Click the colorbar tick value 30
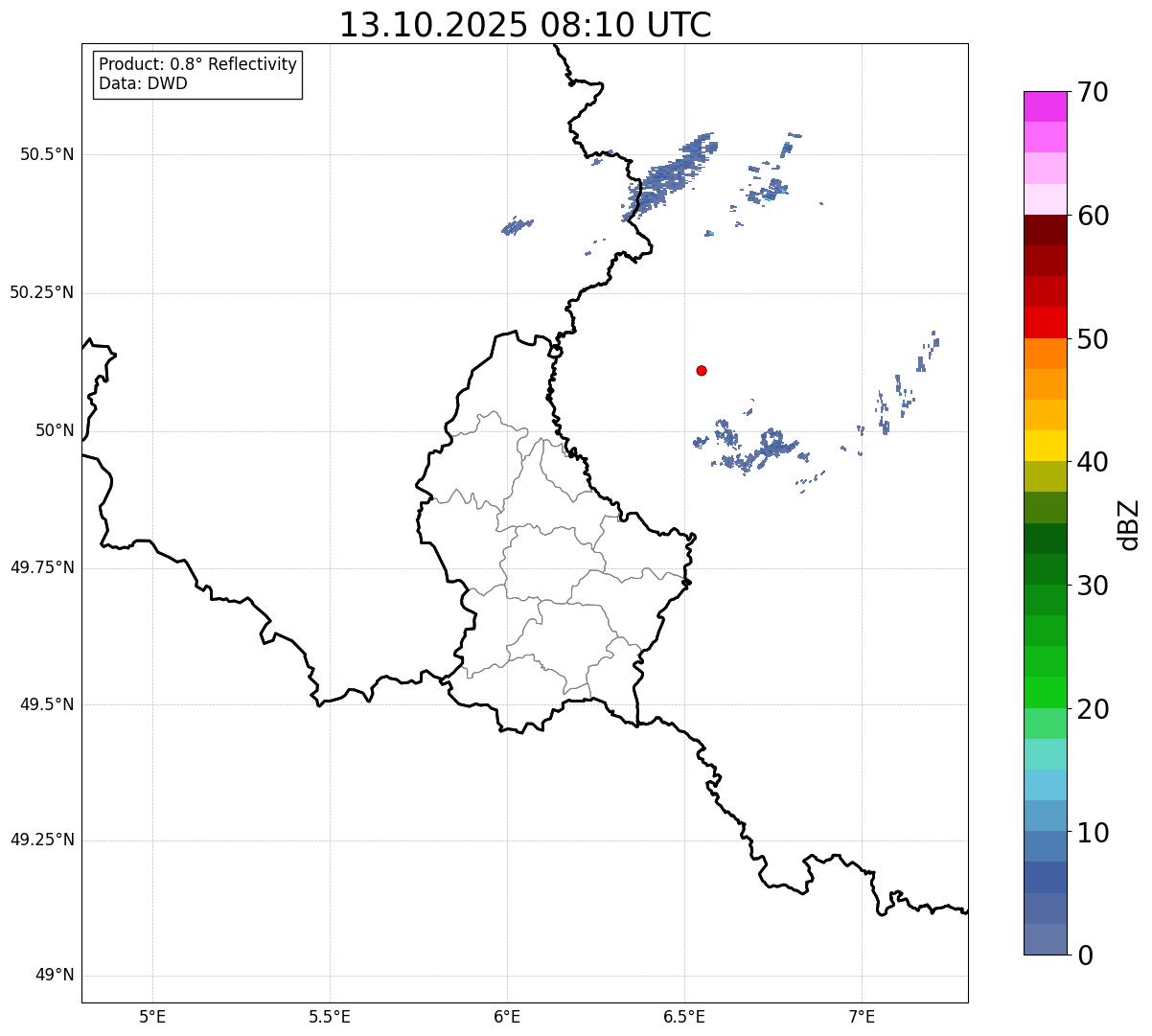1152x1036 pixels. [1092, 586]
